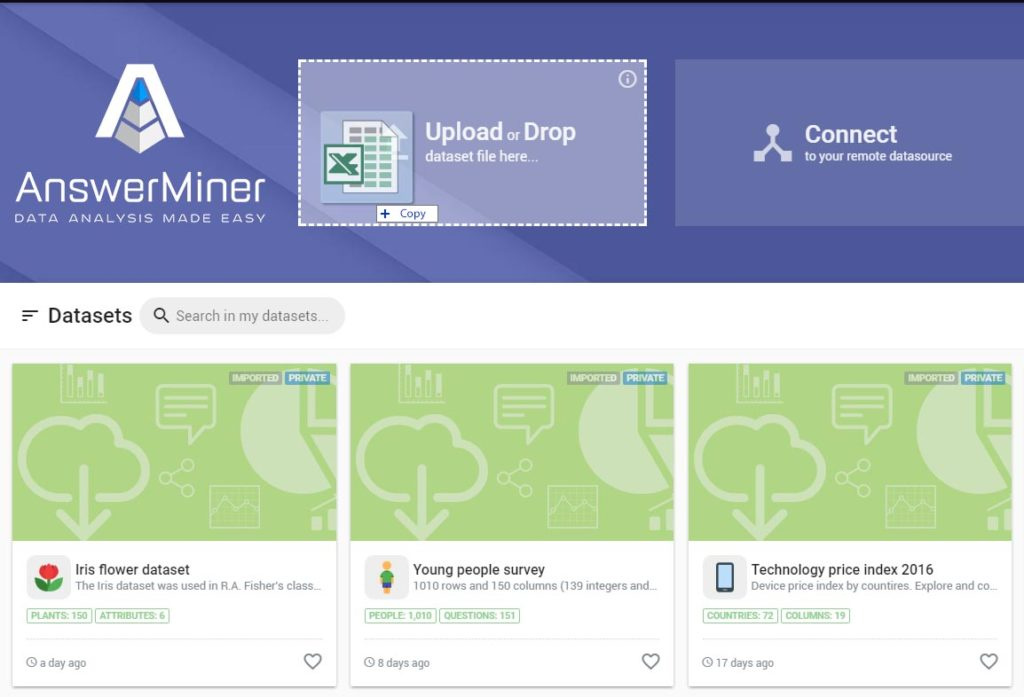Click the Technology price index 2016 title

click(842, 570)
